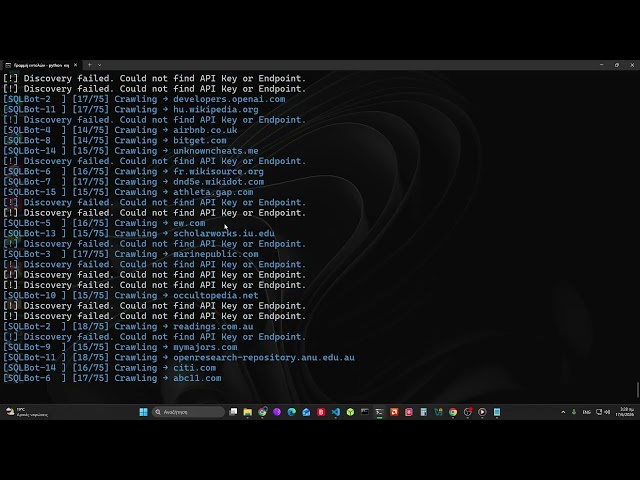Click the line crawling unknowncheats.me
Image resolution: width=640 pixels, height=480 pixels.
[131, 151]
